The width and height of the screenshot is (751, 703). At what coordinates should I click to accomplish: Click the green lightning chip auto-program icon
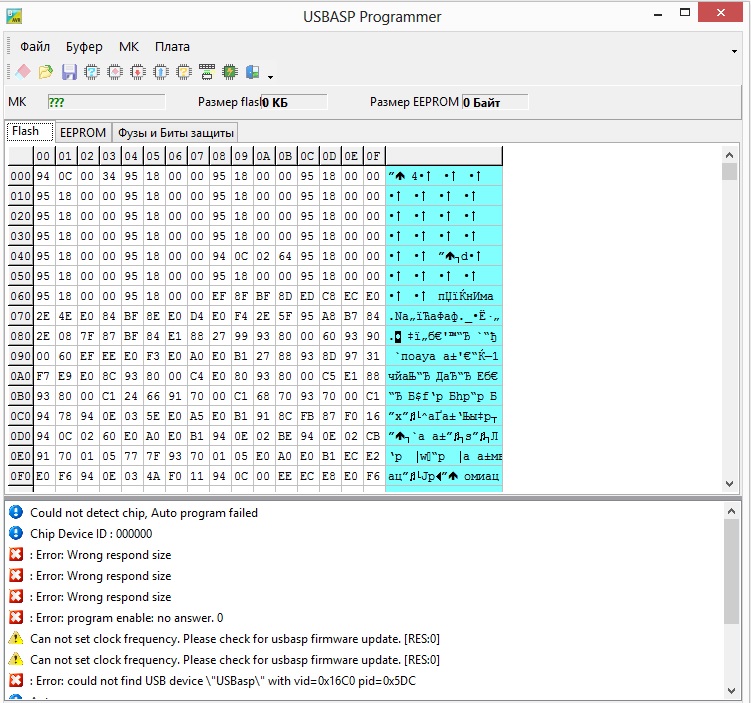pyautogui.click(x=230, y=72)
